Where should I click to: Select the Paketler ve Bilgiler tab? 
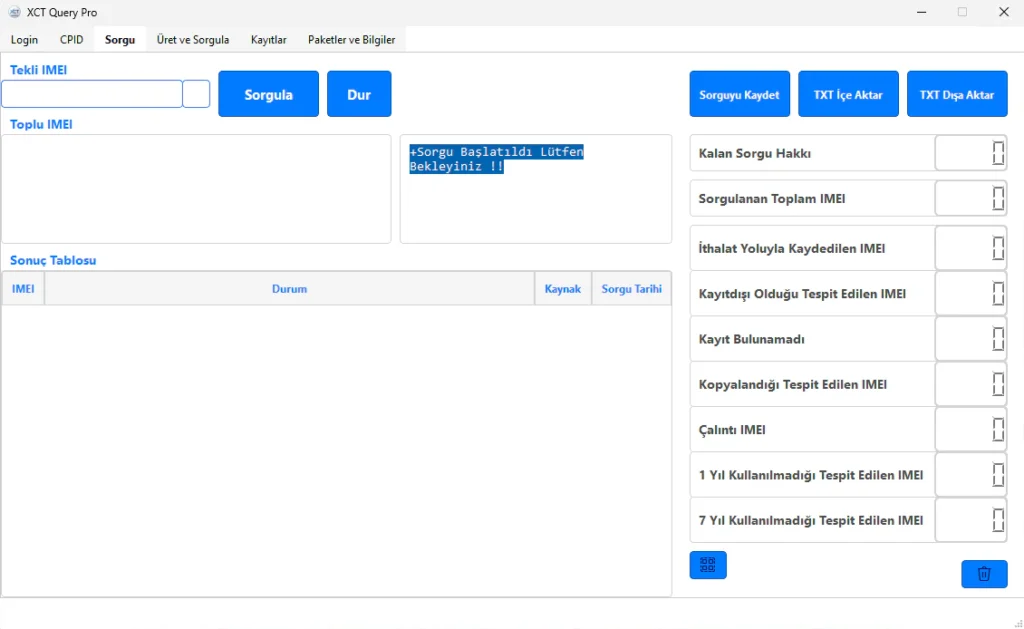click(x=351, y=40)
